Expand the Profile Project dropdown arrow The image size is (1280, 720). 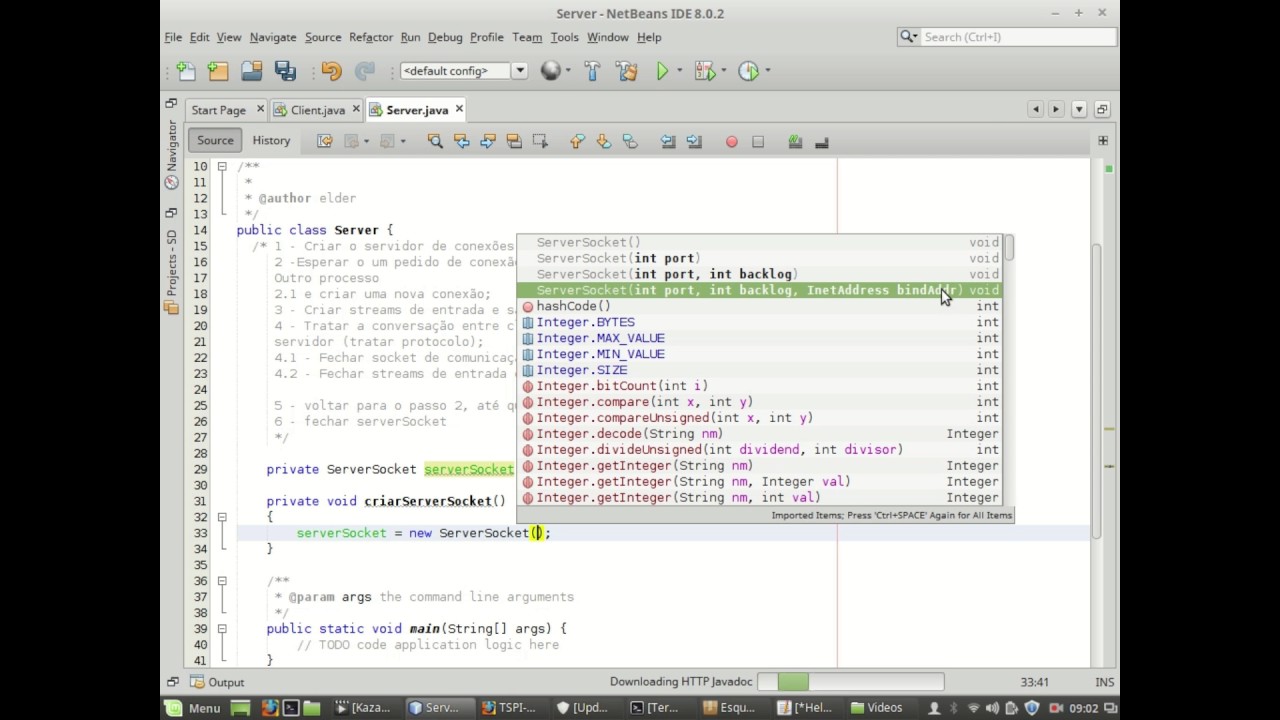768,71
